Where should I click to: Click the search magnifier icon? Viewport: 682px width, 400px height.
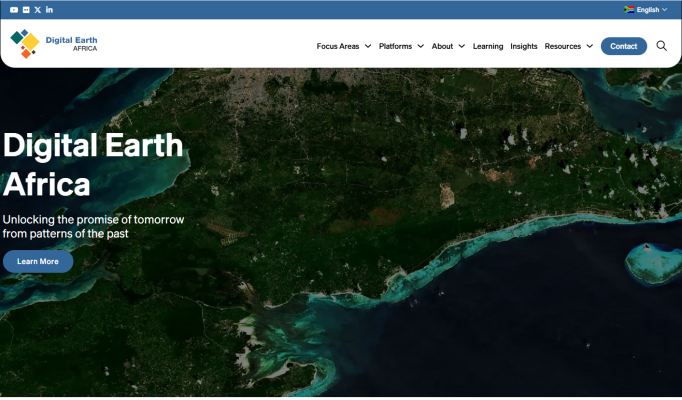pyautogui.click(x=662, y=46)
